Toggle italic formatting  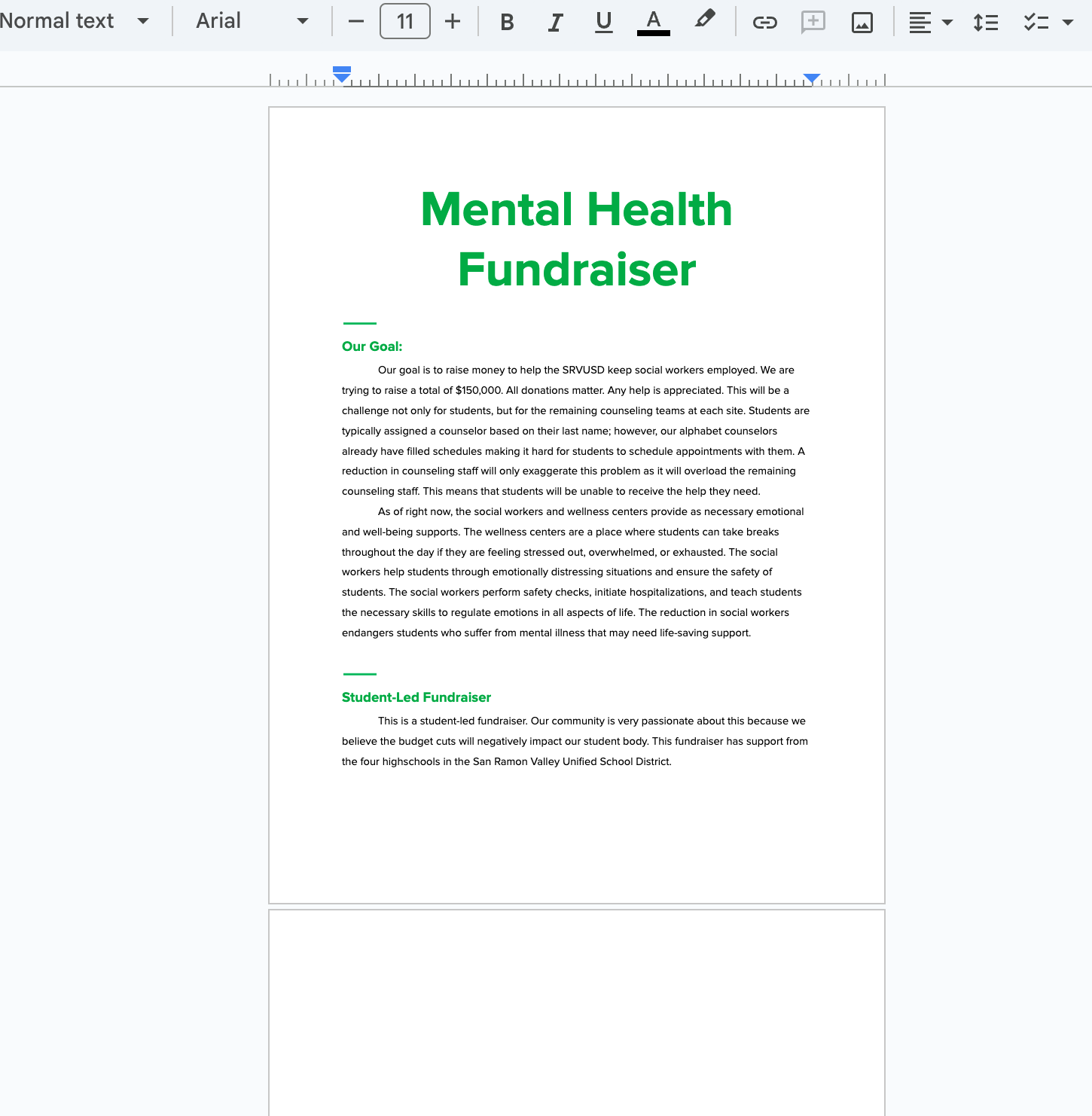coord(555,22)
